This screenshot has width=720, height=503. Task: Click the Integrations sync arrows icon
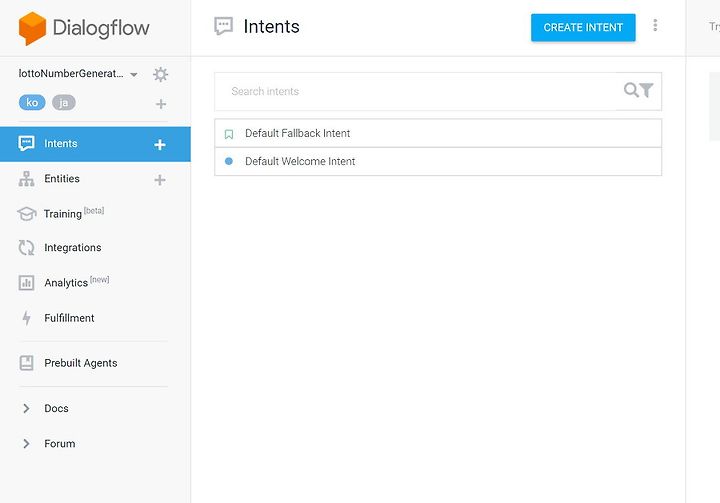click(x=26, y=248)
